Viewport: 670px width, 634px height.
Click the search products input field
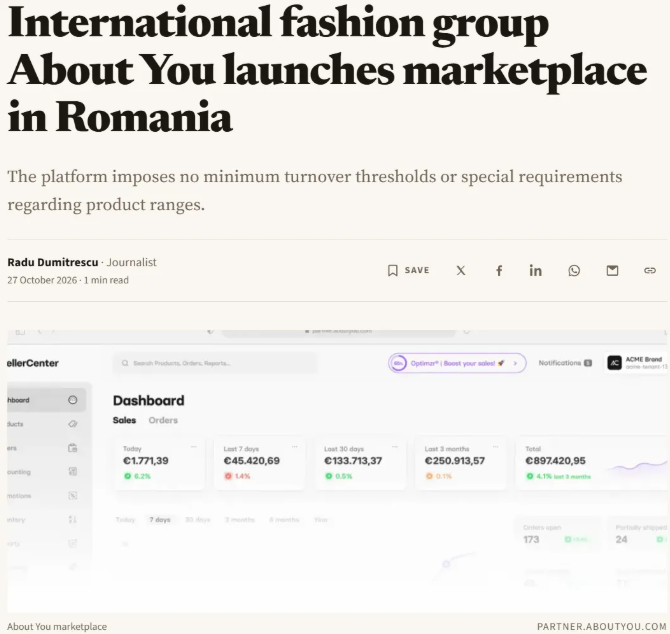215,363
